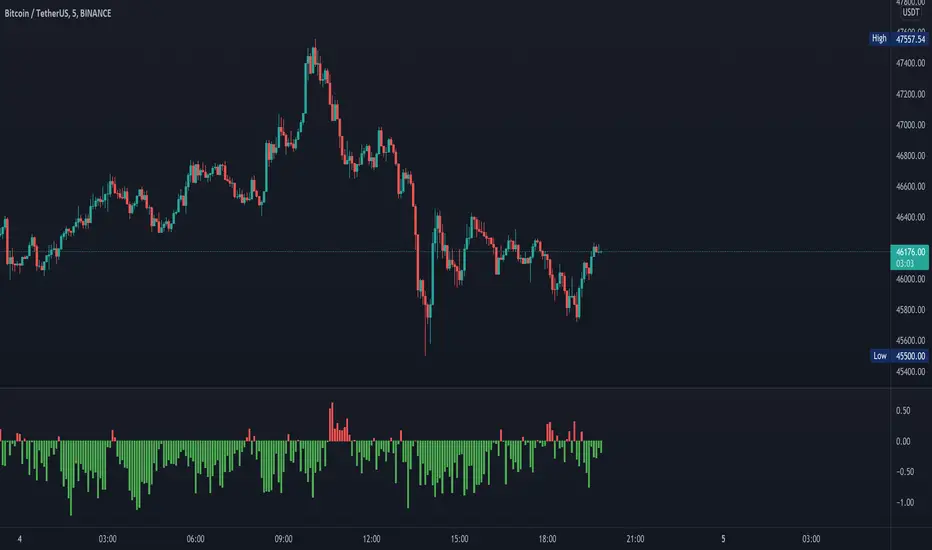Click 45800.00 on the price scale

pyautogui.click(x=909, y=310)
